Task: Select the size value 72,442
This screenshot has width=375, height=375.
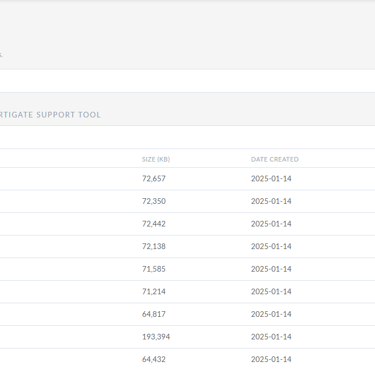Action: tap(154, 224)
